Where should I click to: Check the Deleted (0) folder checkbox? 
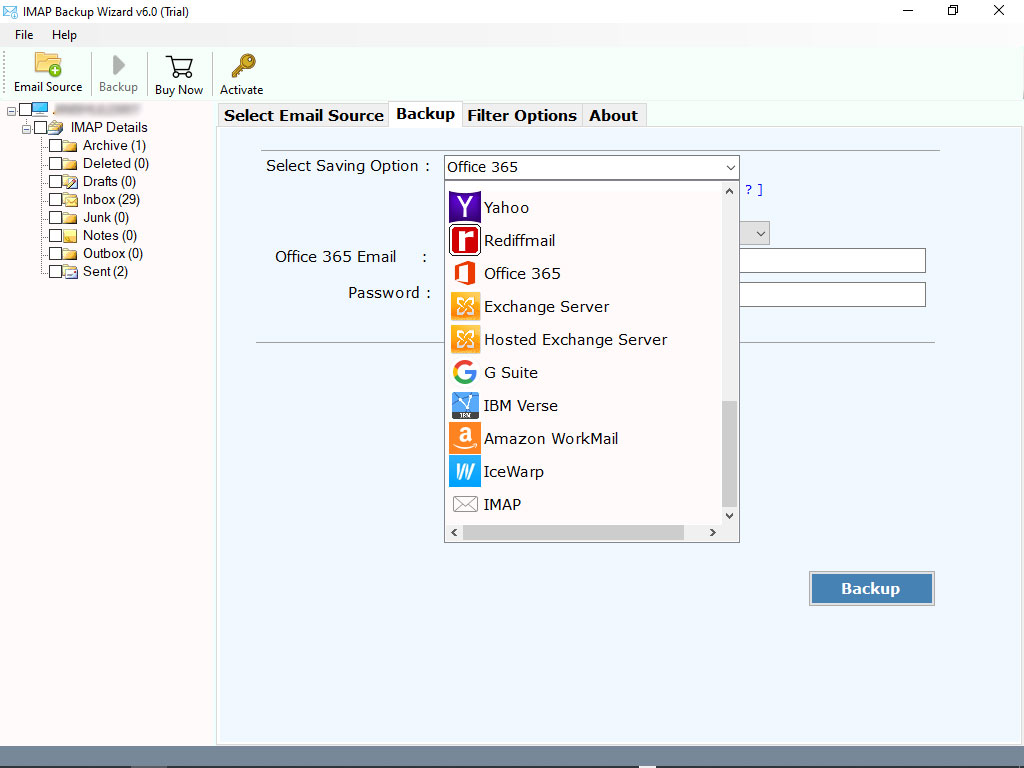pyautogui.click(x=56, y=163)
